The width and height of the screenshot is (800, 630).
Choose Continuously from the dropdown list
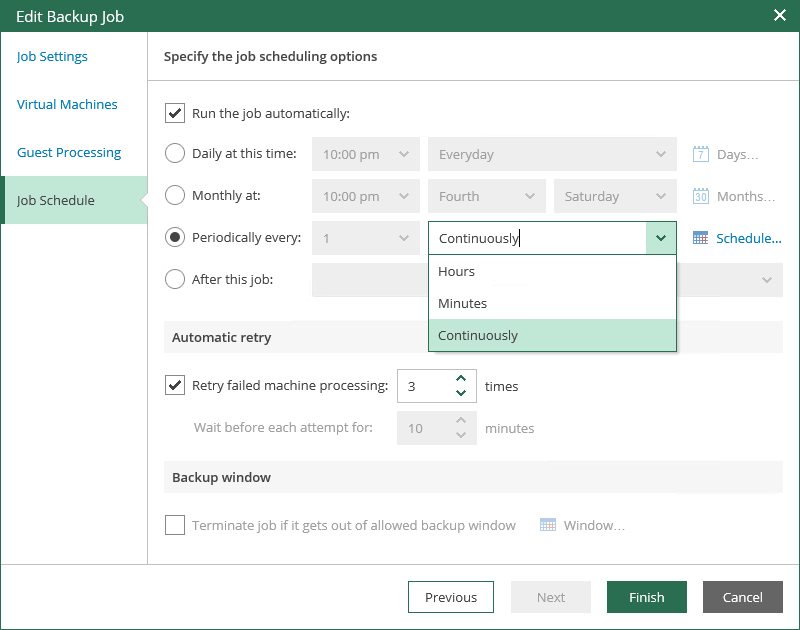tap(552, 335)
